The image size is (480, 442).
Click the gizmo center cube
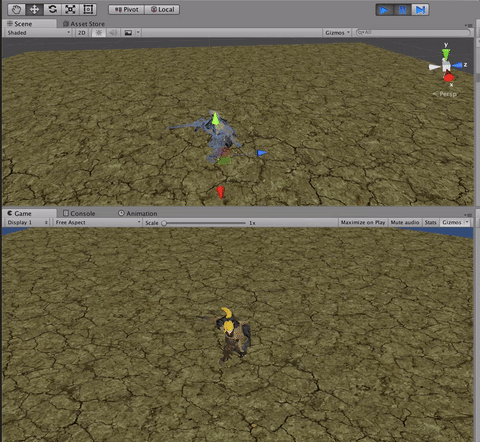pyautogui.click(x=446, y=65)
